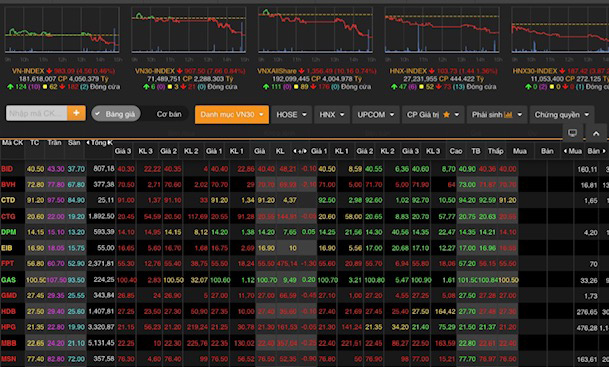Click the HPG stock symbol
This screenshot has height=367, width=609.
coord(8,327)
